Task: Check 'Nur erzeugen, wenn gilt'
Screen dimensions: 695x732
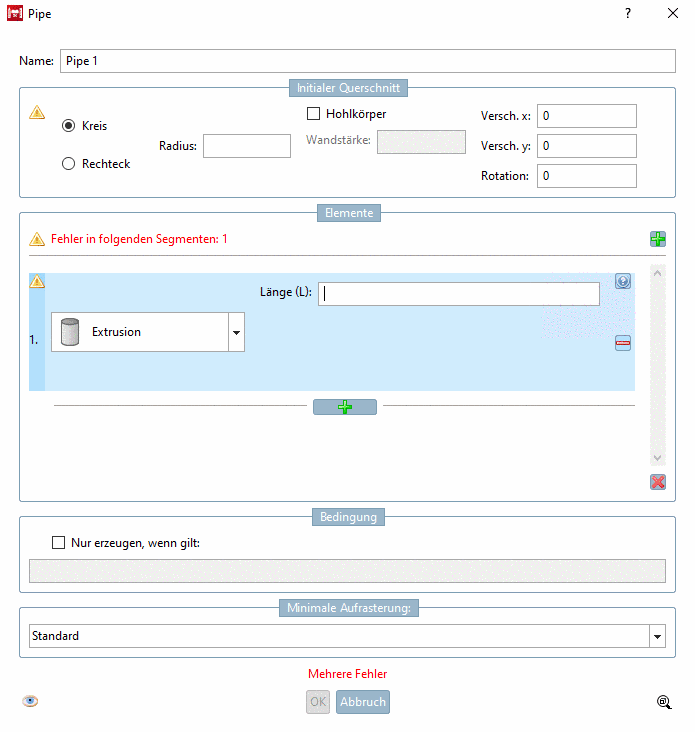Action: [58, 542]
